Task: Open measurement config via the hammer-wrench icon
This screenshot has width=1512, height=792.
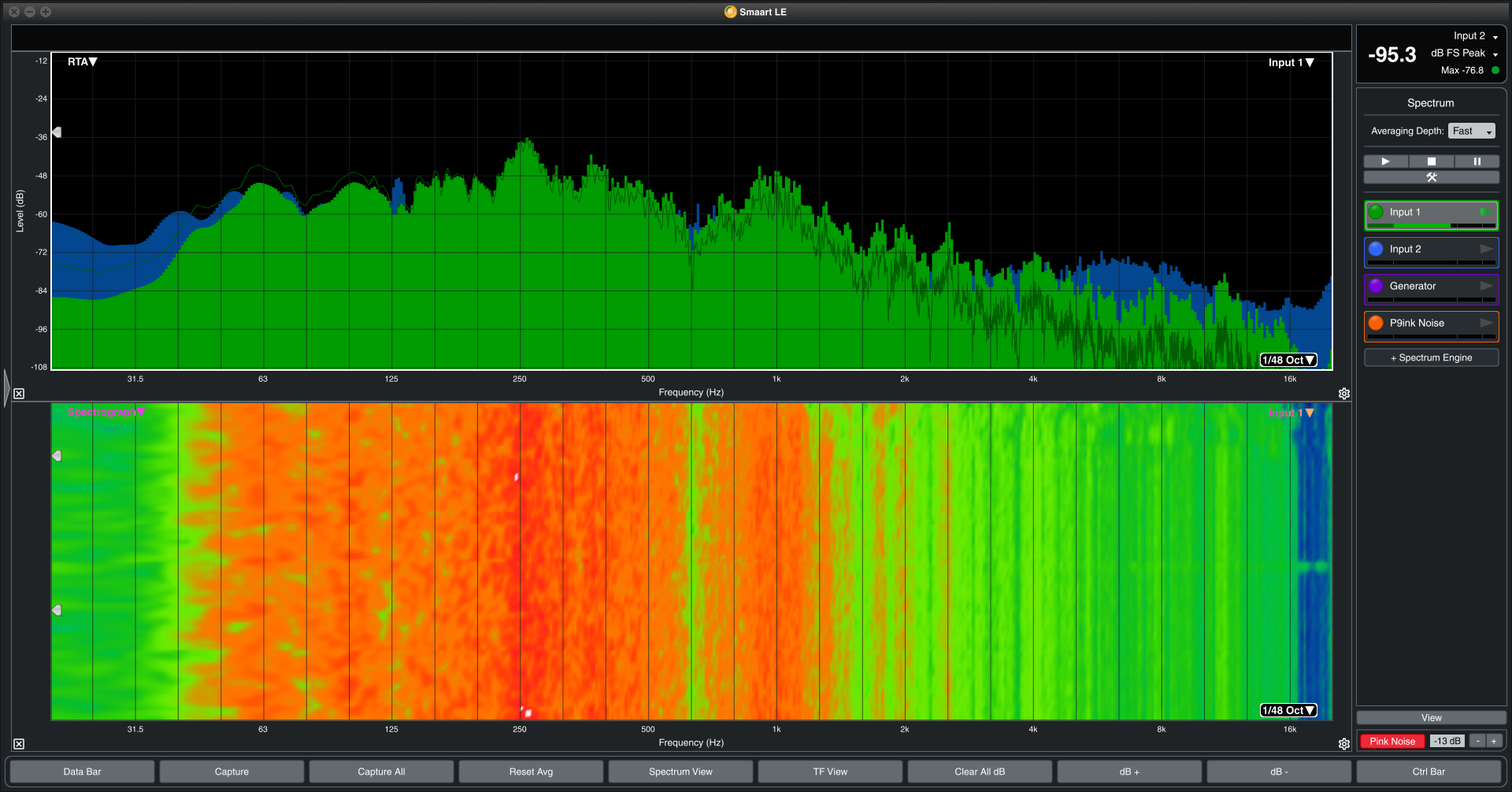Action: click(1432, 177)
